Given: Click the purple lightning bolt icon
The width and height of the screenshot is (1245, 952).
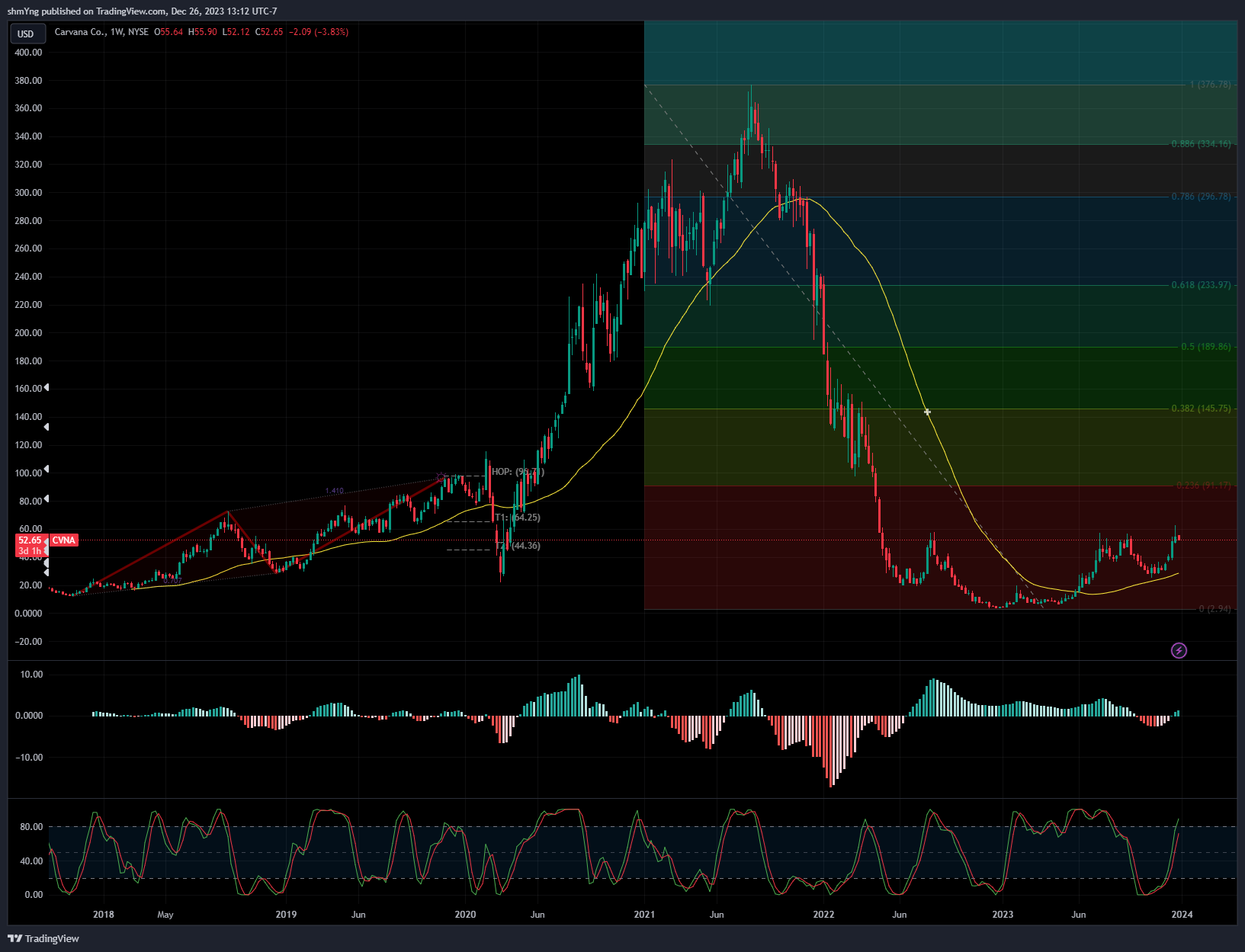Looking at the screenshot, I should [x=1179, y=650].
